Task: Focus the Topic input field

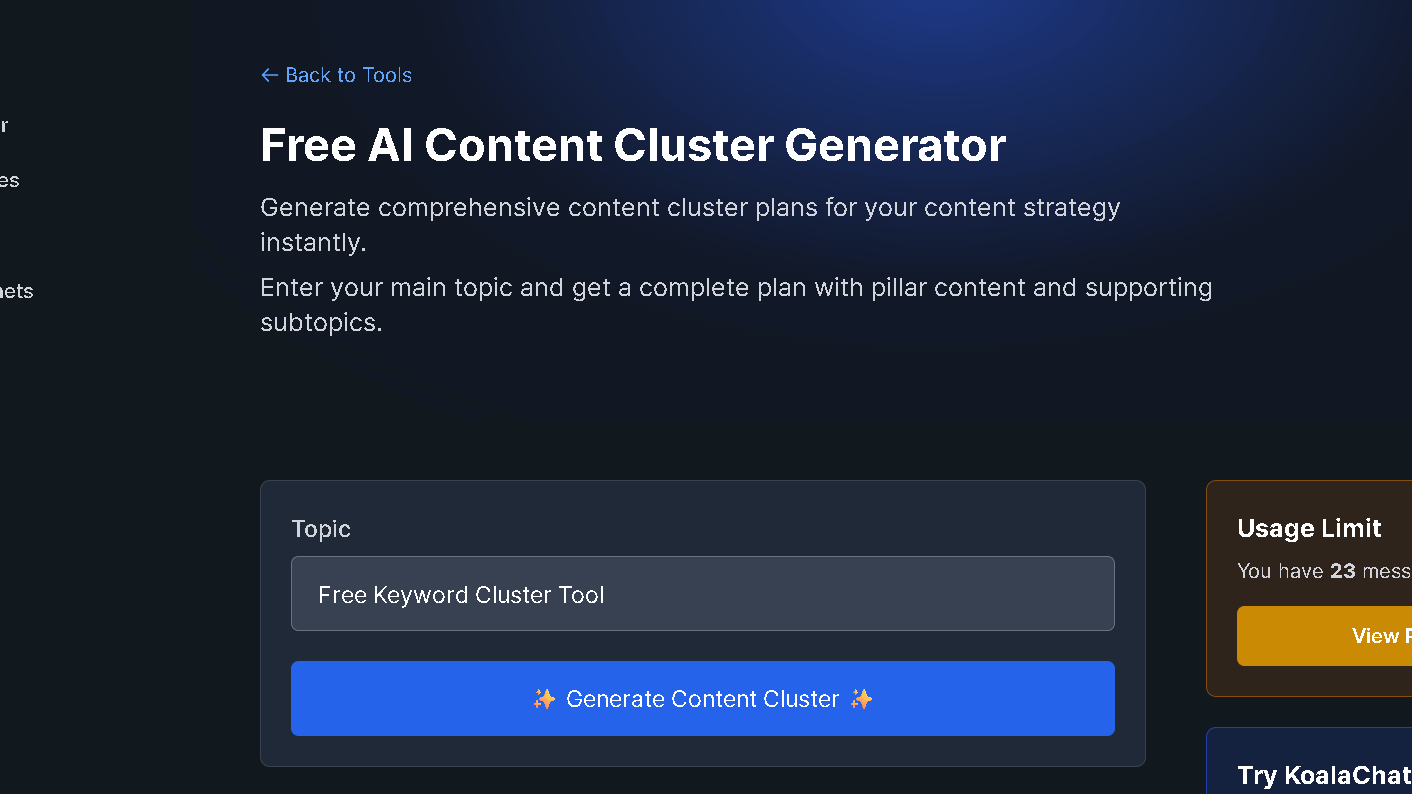Action: (702, 593)
